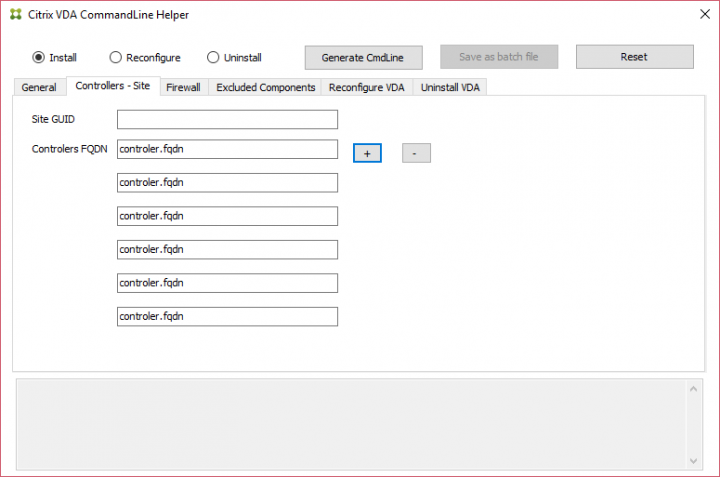
Task: Focus the first Controlers FQDN field
Action: (227, 149)
